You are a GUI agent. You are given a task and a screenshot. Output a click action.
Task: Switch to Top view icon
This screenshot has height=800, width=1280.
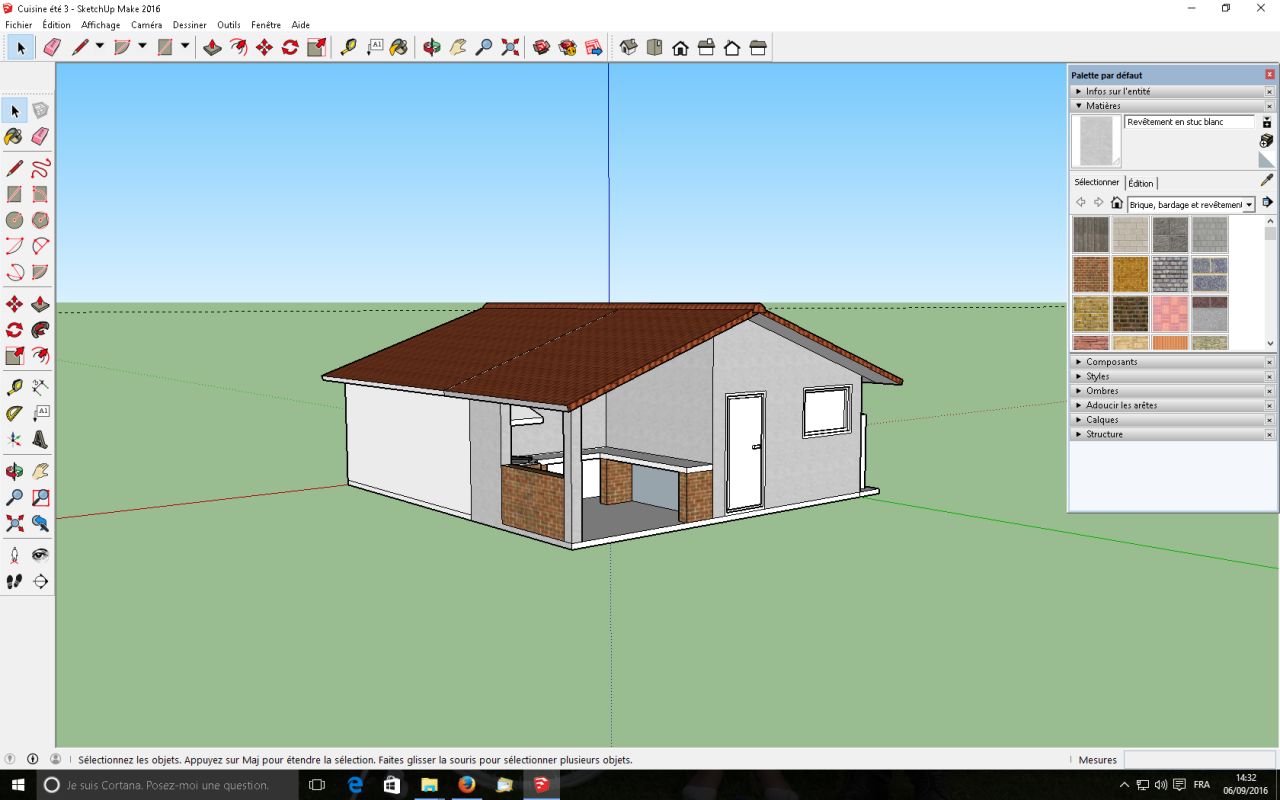654,47
